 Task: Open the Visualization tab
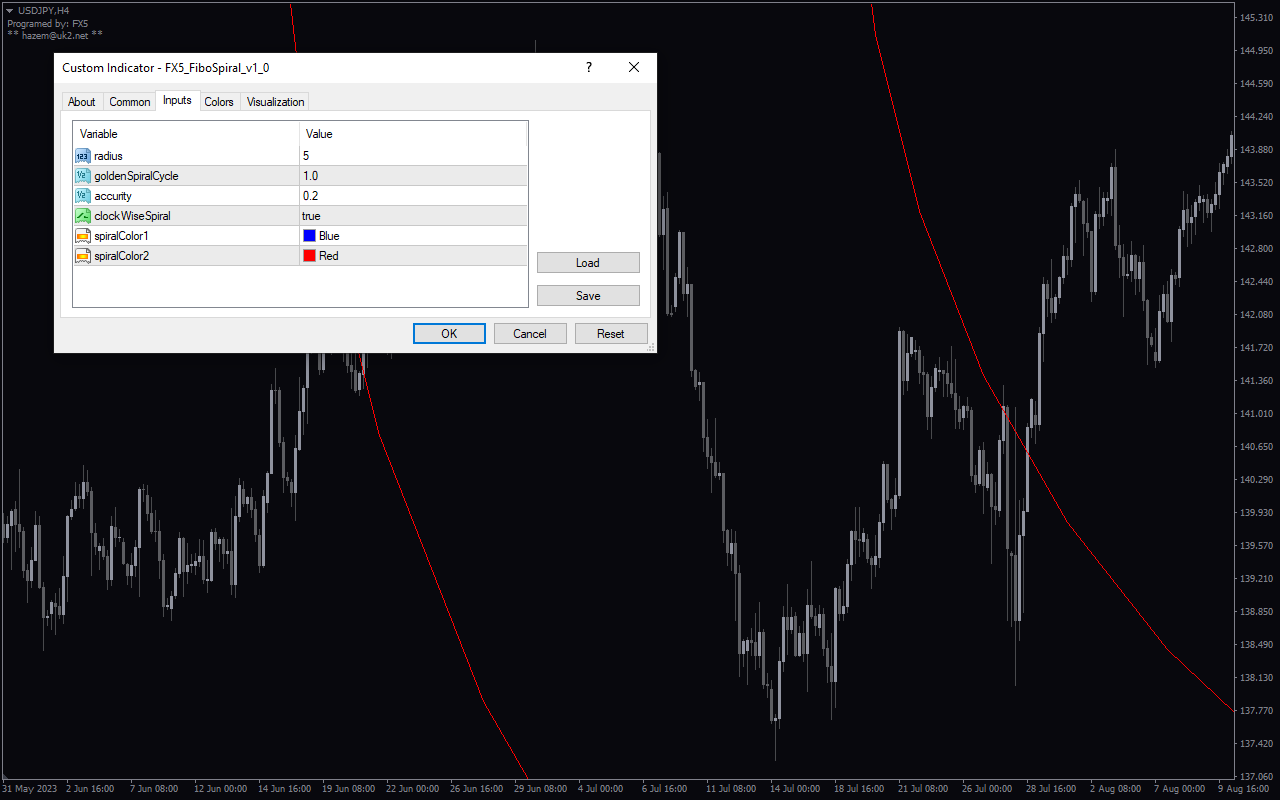(x=275, y=102)
